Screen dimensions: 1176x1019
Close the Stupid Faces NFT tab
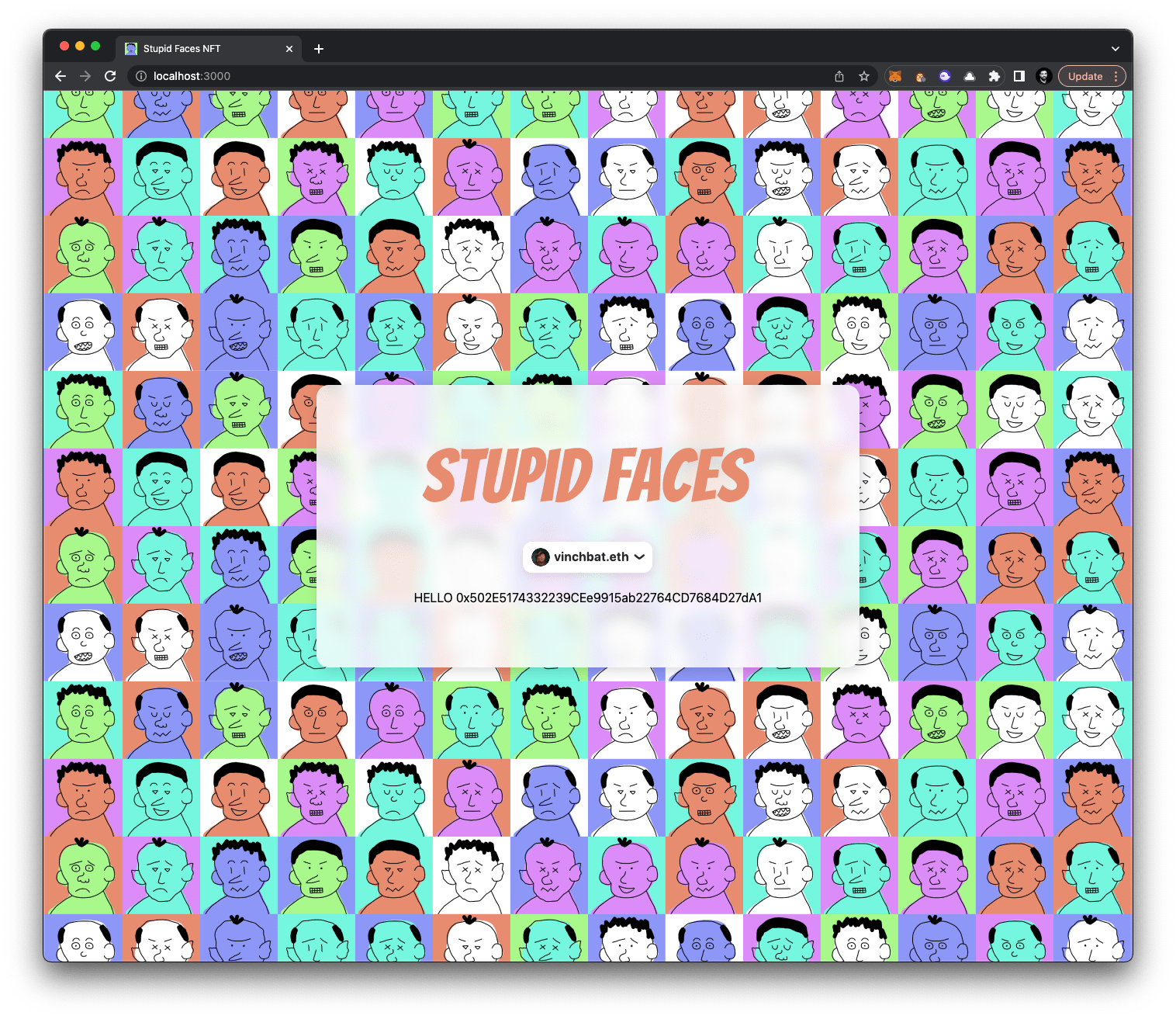tap(289, 49)
